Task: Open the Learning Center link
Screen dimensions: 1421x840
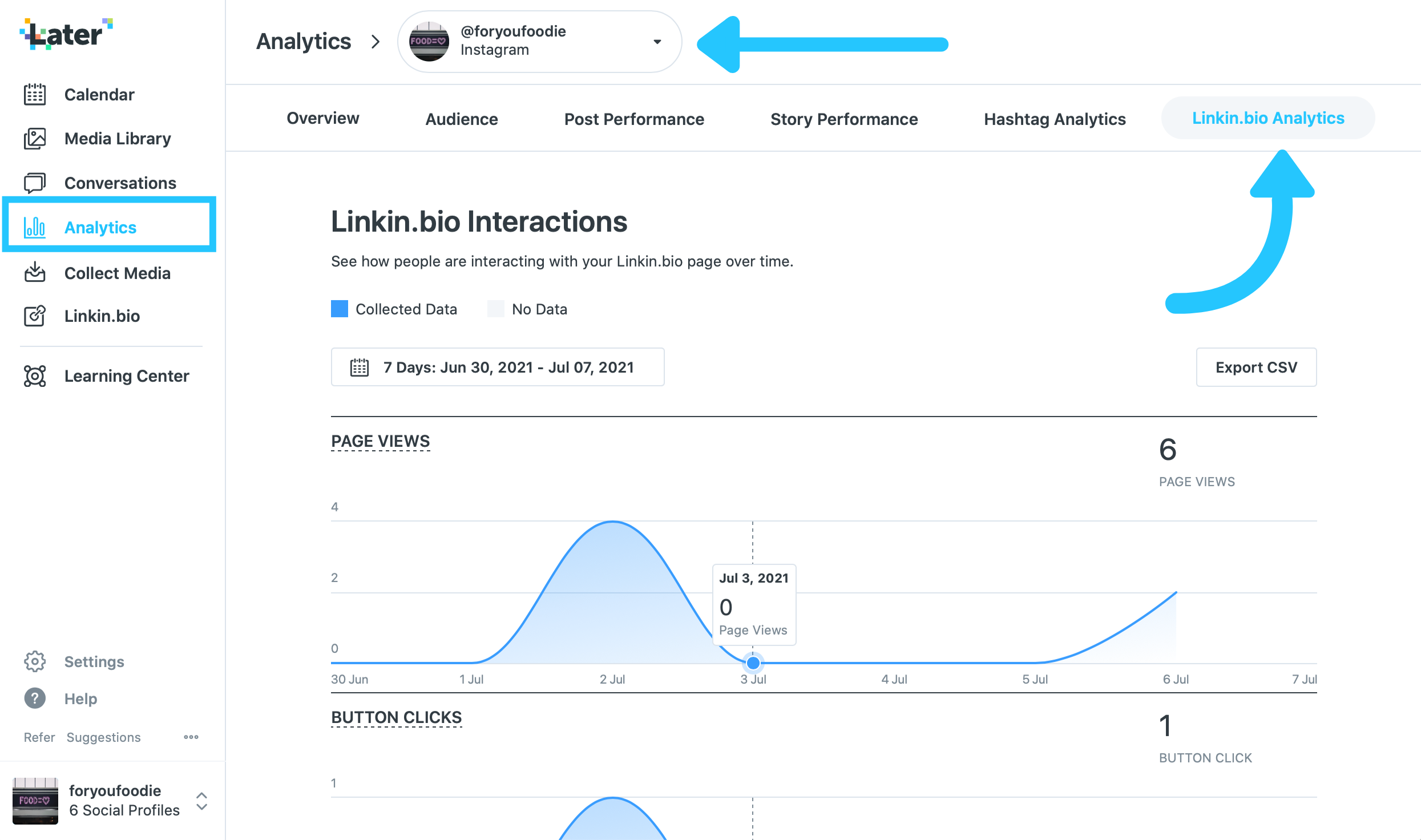Action: [127, 376]
